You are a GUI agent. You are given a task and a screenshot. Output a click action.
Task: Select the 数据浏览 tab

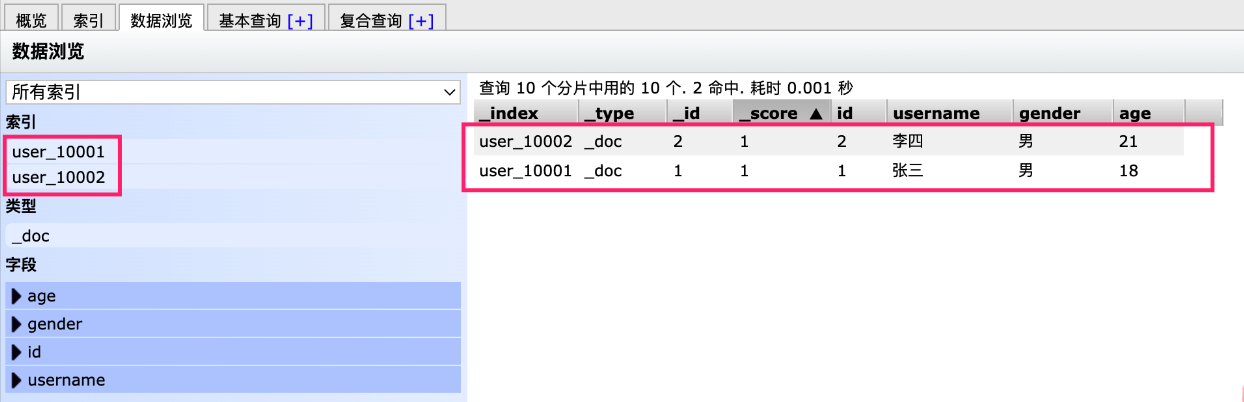click(161, 19)
